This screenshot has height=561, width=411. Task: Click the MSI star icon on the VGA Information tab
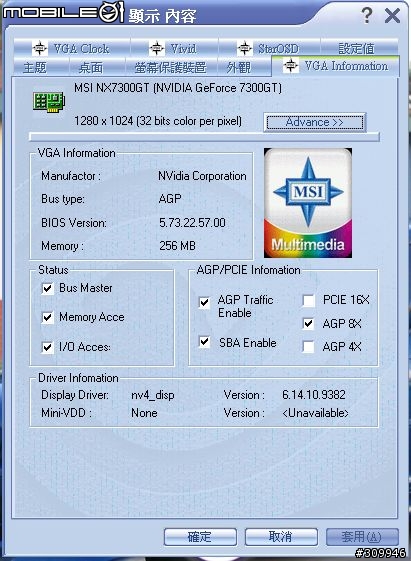point(291,65)
